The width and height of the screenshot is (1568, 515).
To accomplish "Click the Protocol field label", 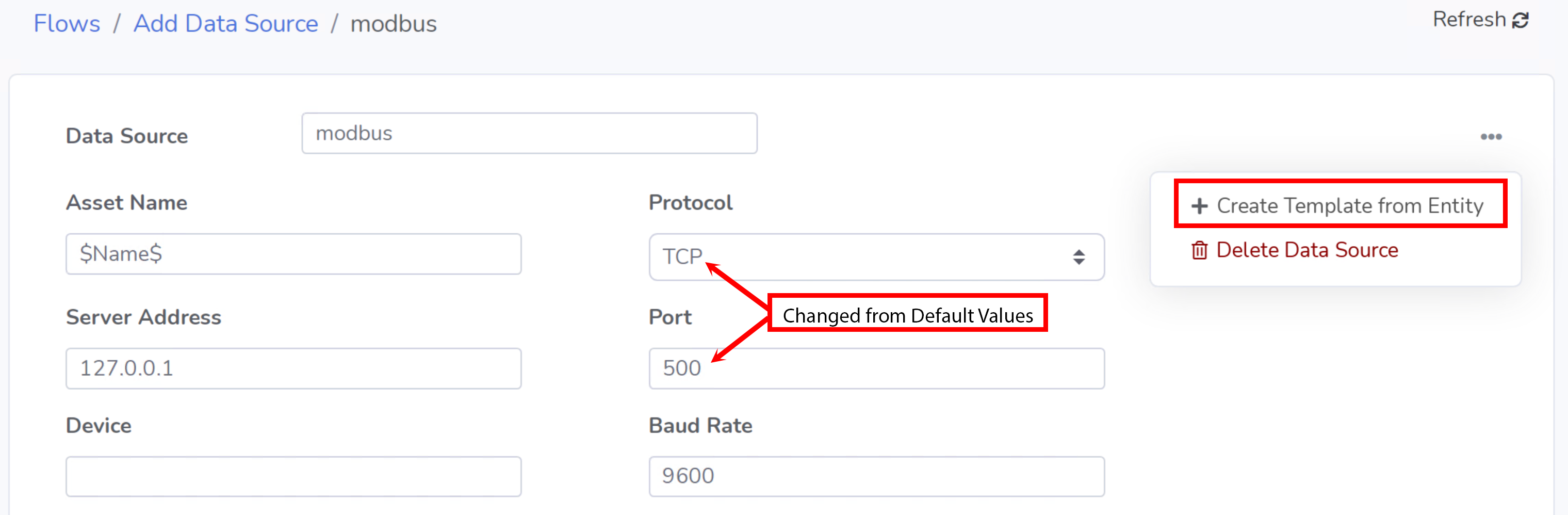I will pyautogui.click(x=690, y=203).
